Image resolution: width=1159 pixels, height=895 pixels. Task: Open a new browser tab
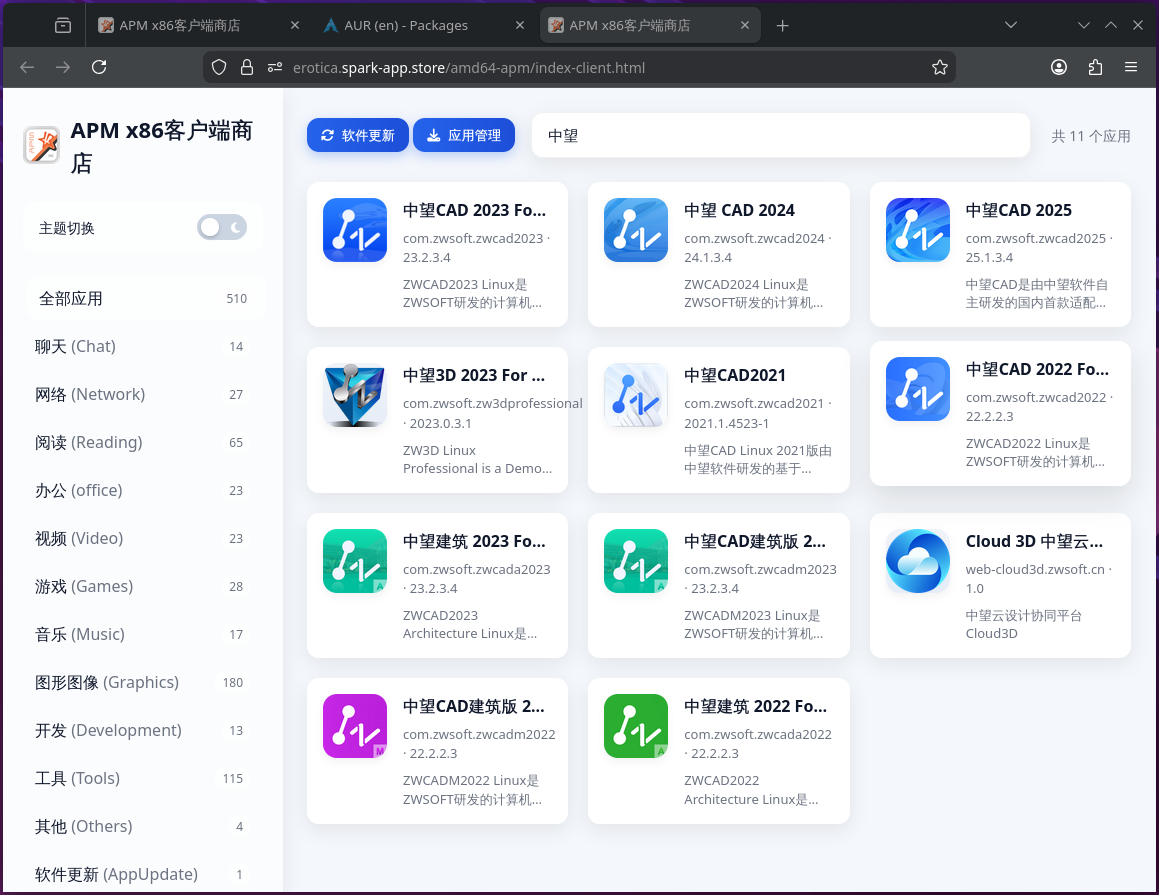[783, 26]
